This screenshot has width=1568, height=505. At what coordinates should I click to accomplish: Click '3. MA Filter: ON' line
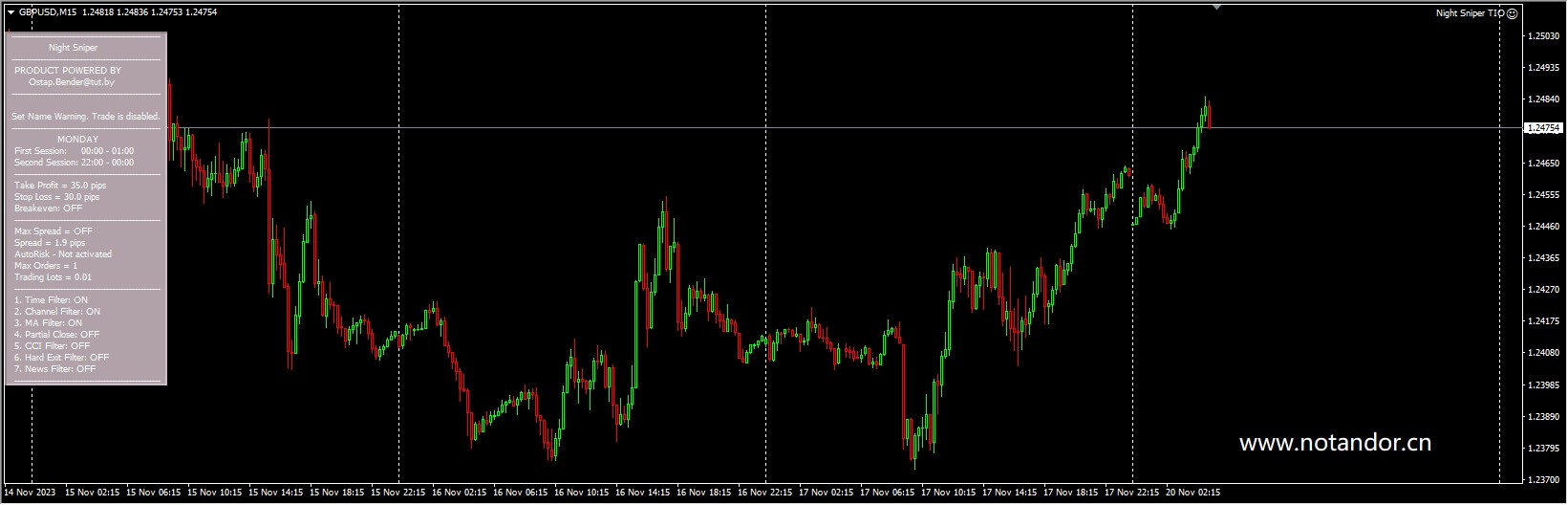tap(49, 323)
